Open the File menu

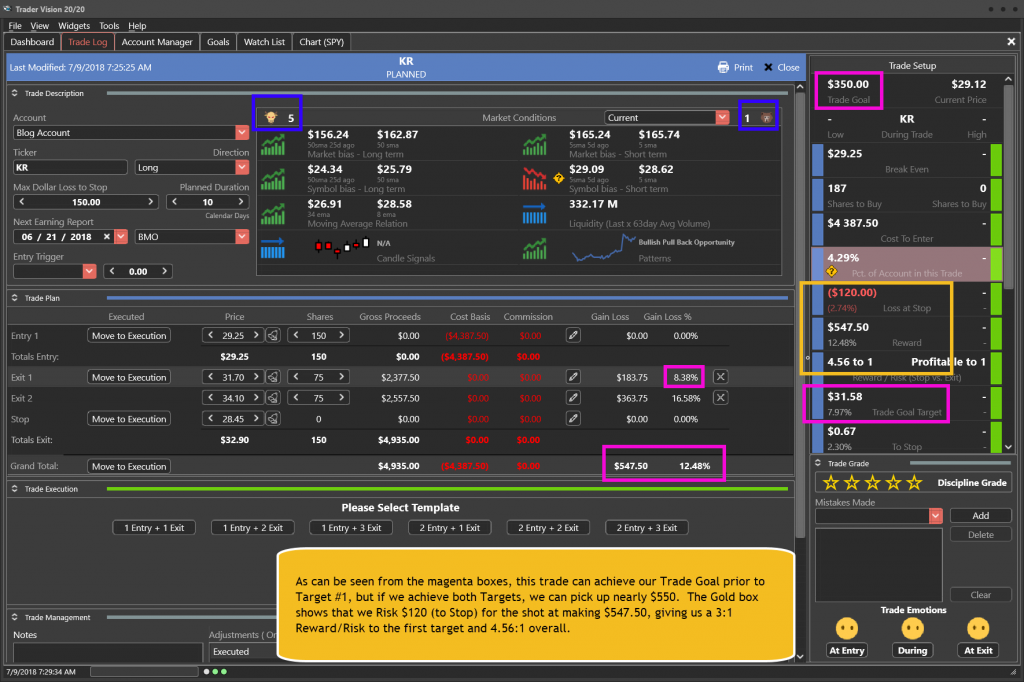pos(15,25)
